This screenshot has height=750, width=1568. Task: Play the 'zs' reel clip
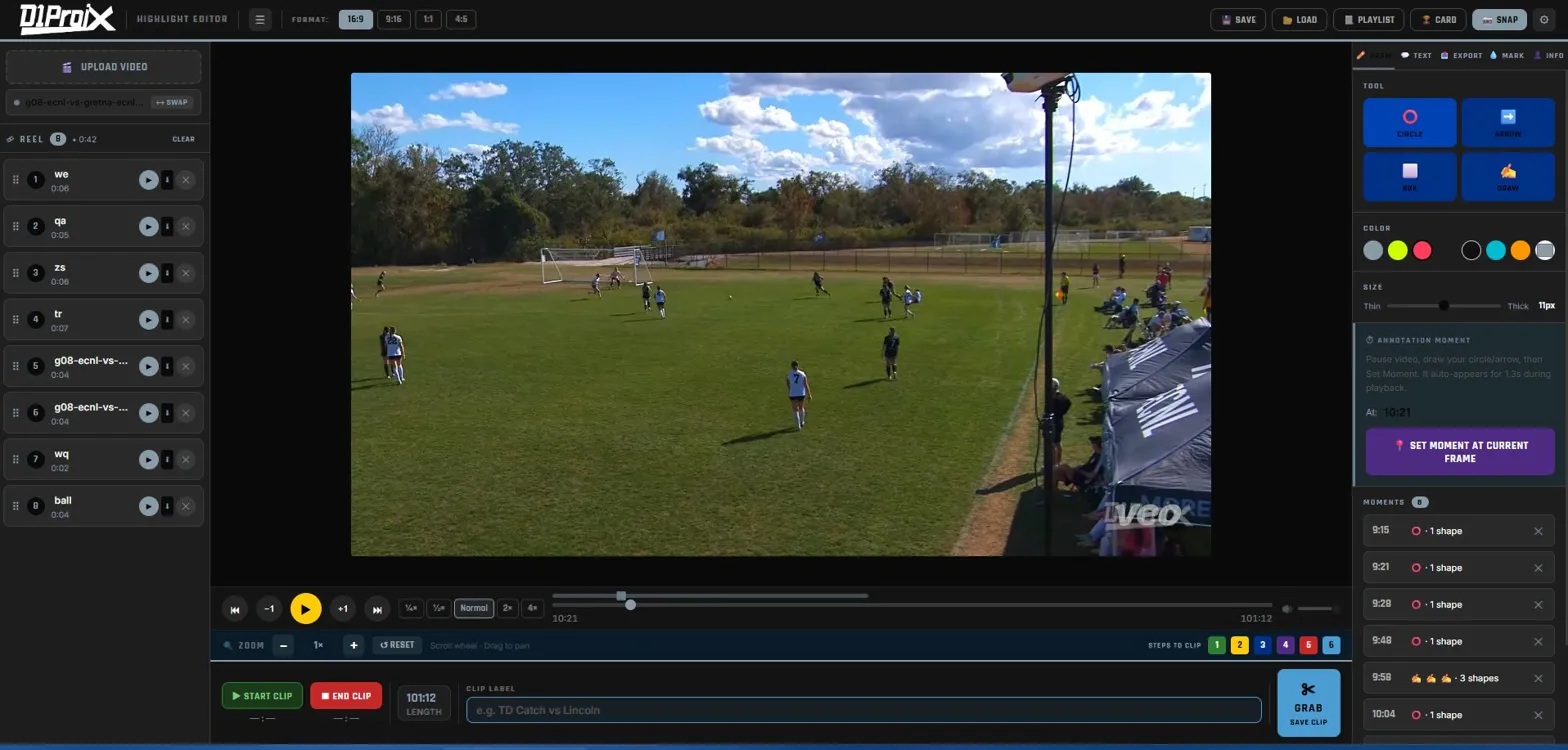tap(148, 273)
